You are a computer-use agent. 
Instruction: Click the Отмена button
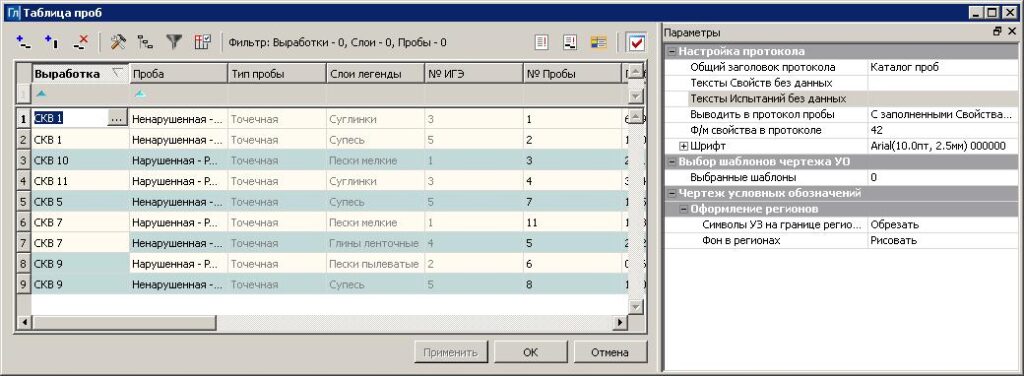[610, 352]
